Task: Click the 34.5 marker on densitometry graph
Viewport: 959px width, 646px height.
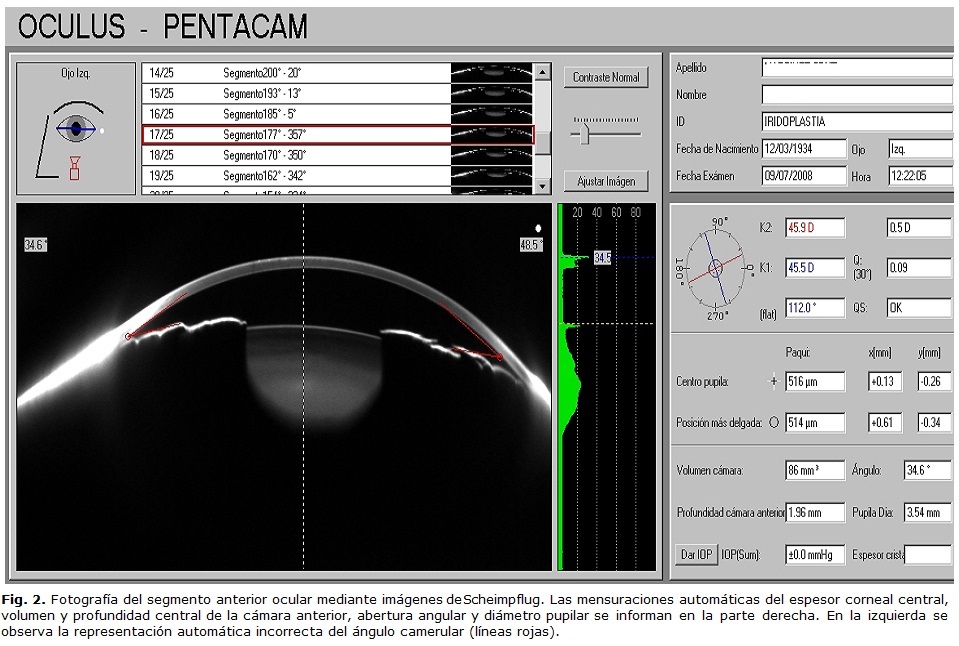Action: tap(602, 258)
